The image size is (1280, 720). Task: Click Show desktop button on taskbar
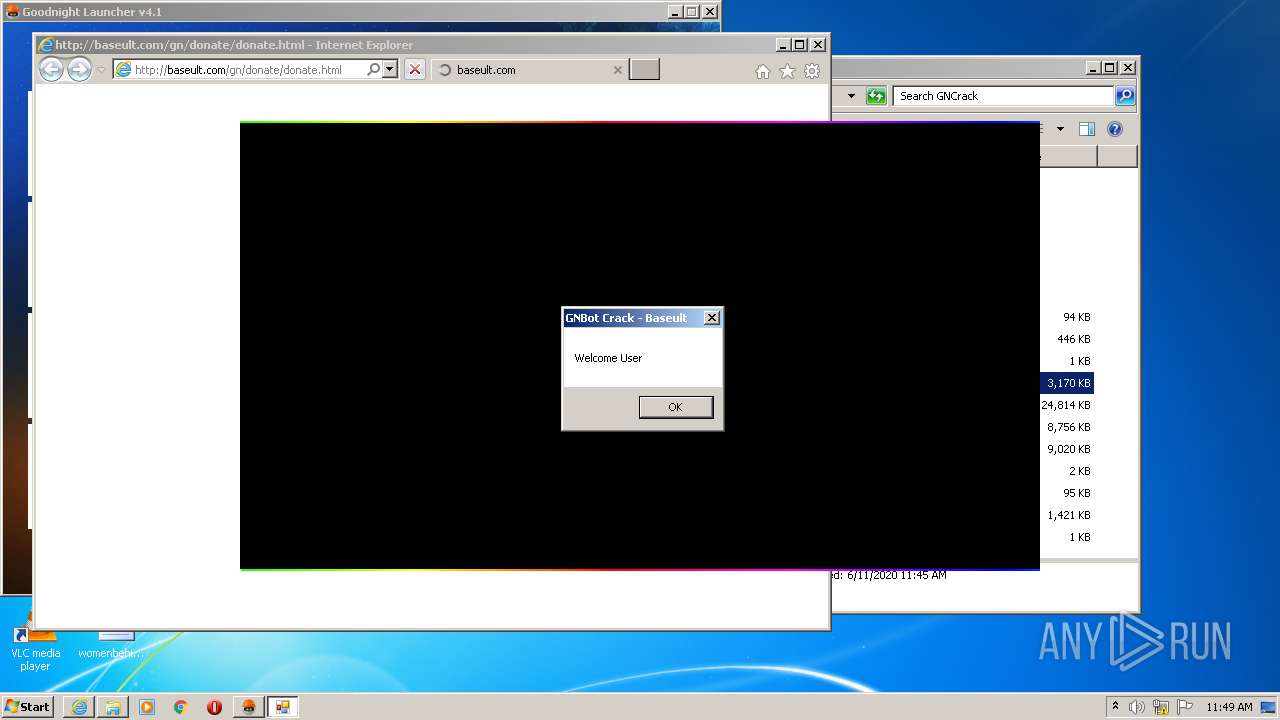pos(1269,707)
